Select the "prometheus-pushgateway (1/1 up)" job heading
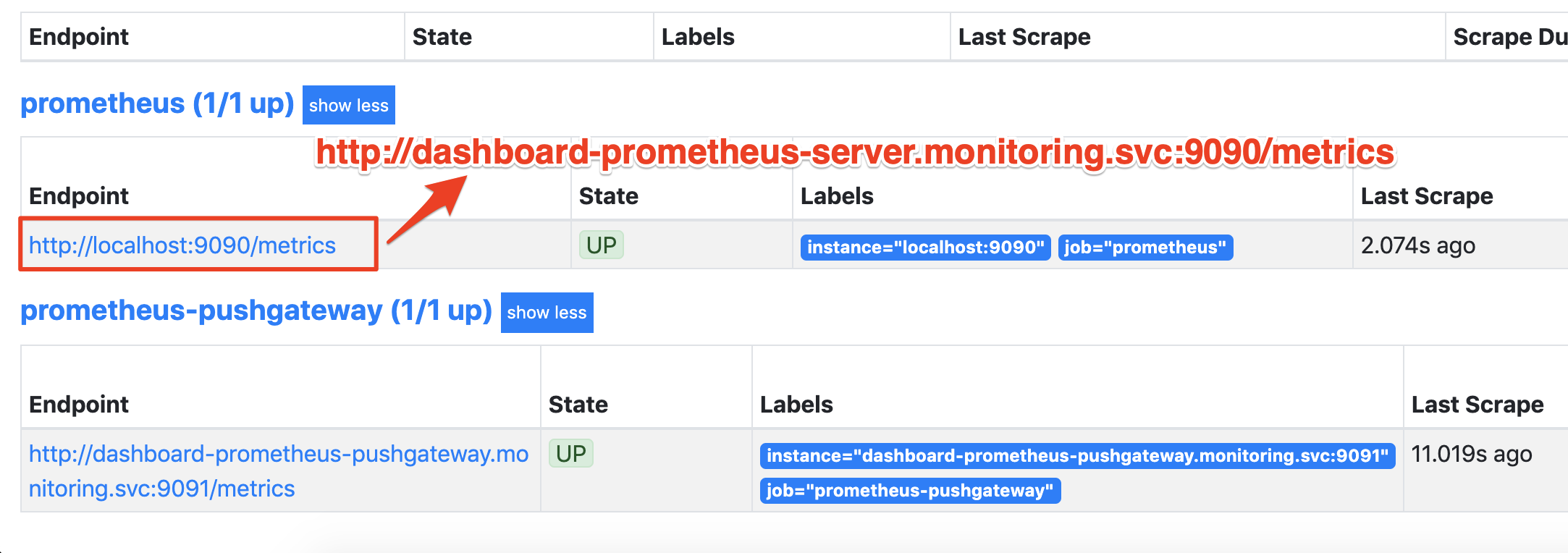Viewport: 1568px width, 553px height. tap(256, 311)
